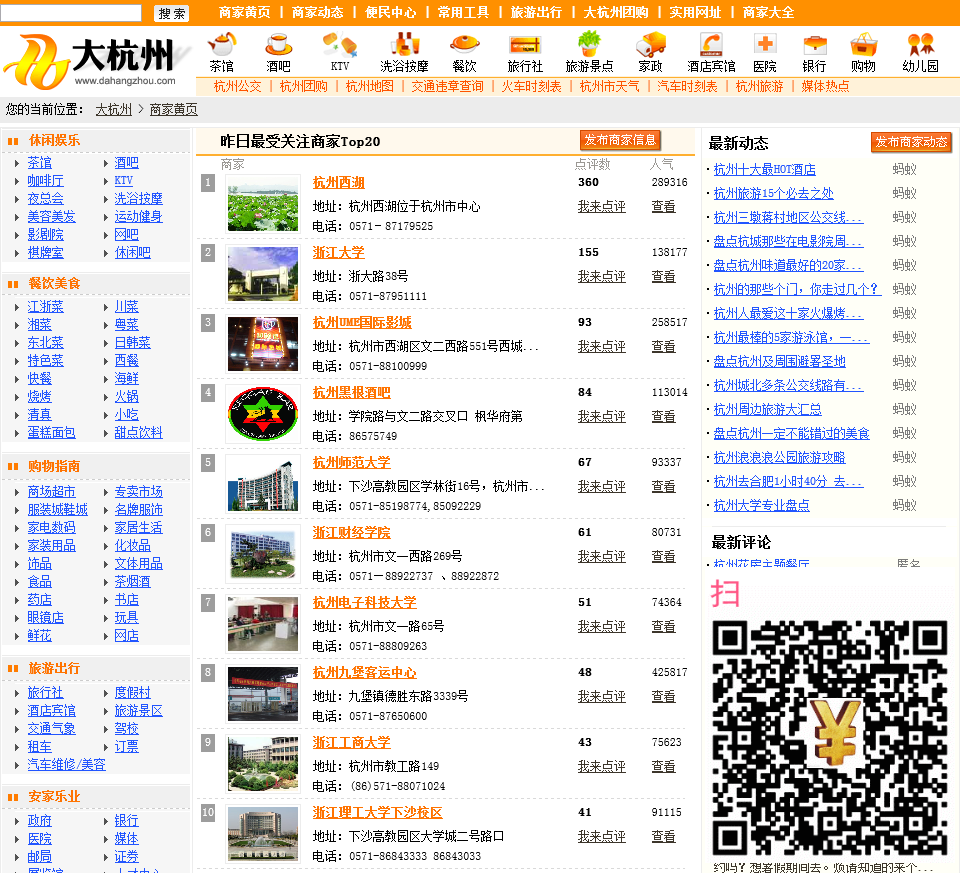
Task: Open the 商家动态 top menu item
Action: (x=317, y=12)
